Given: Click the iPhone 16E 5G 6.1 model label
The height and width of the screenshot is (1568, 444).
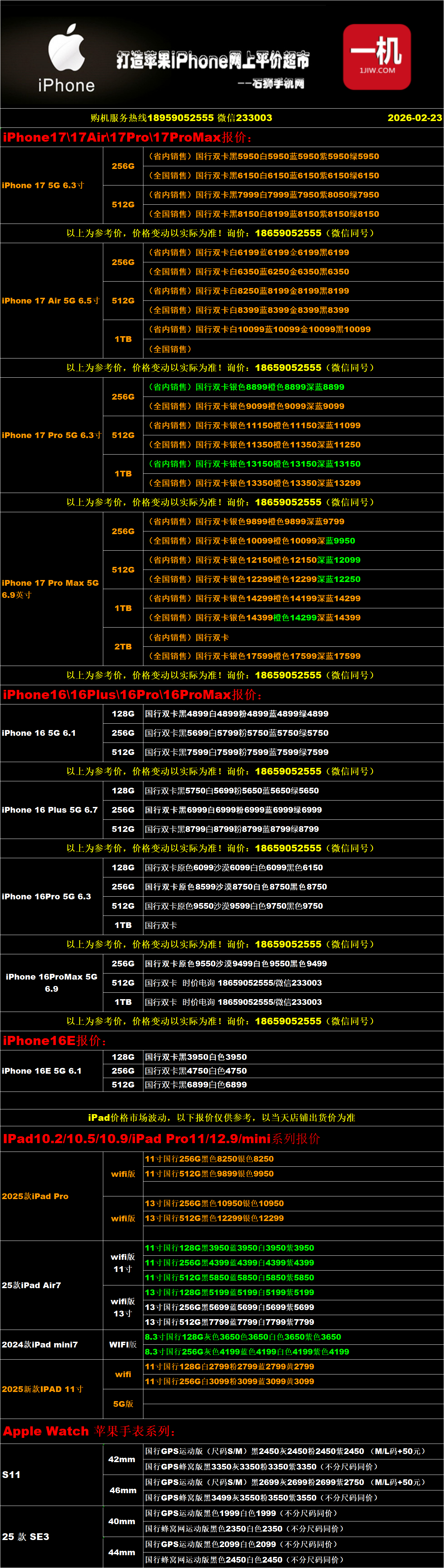Looking at the screenshot, I should click(x=42, y=1071).
